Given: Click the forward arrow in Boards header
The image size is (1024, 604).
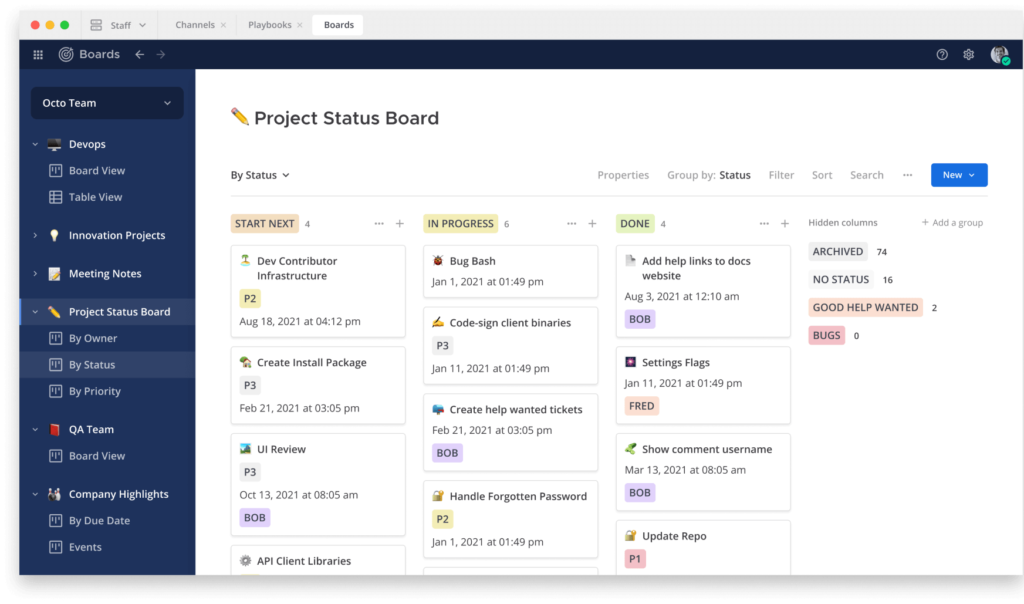Looking at the screenshot, I should [x=162, y=54].
